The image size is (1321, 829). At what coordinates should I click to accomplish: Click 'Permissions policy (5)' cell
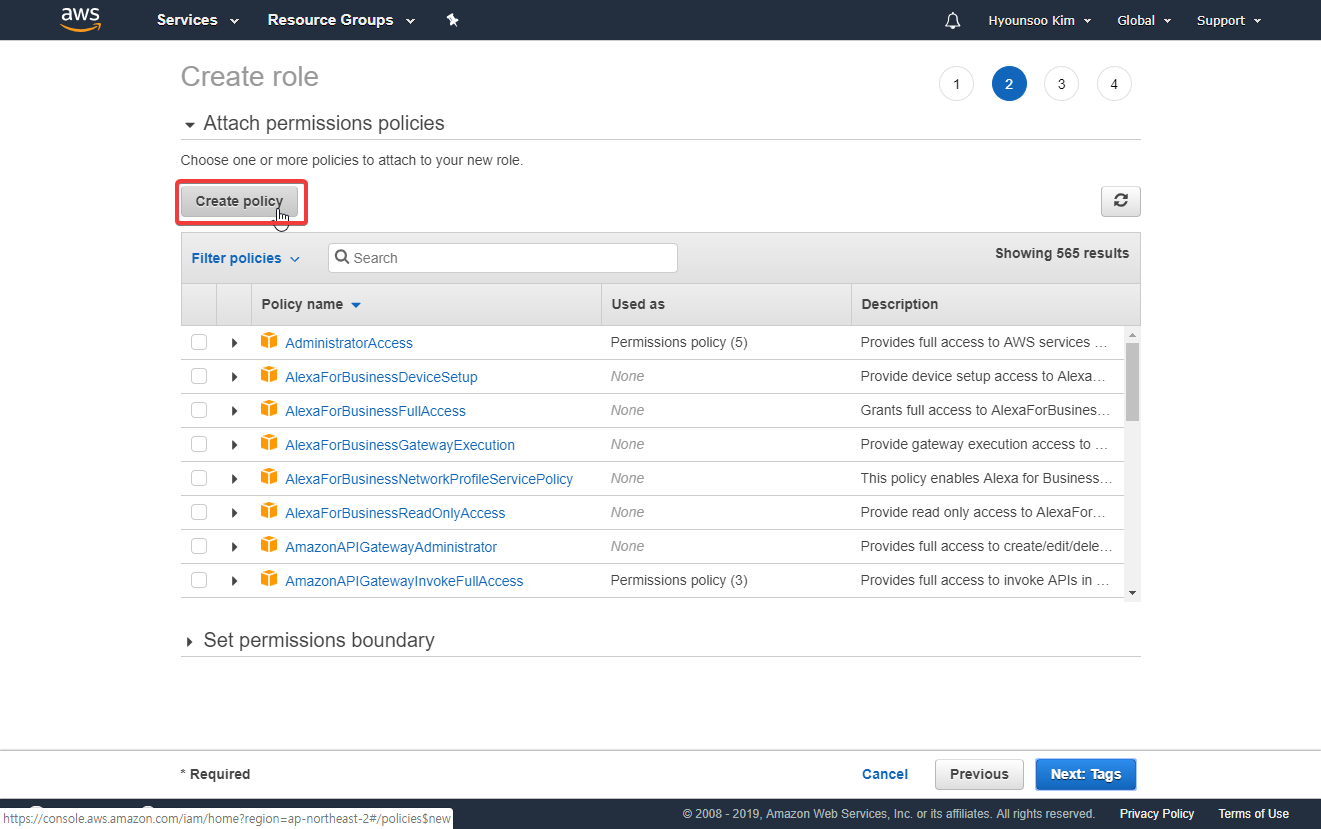(679, 342)
